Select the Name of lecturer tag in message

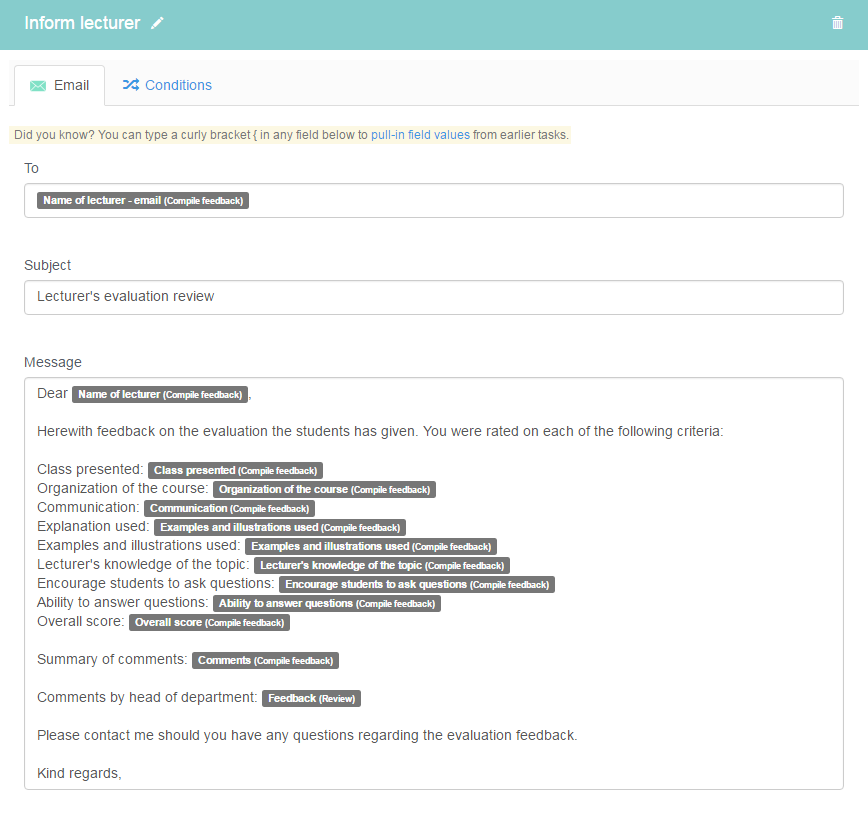click(160, 394)
